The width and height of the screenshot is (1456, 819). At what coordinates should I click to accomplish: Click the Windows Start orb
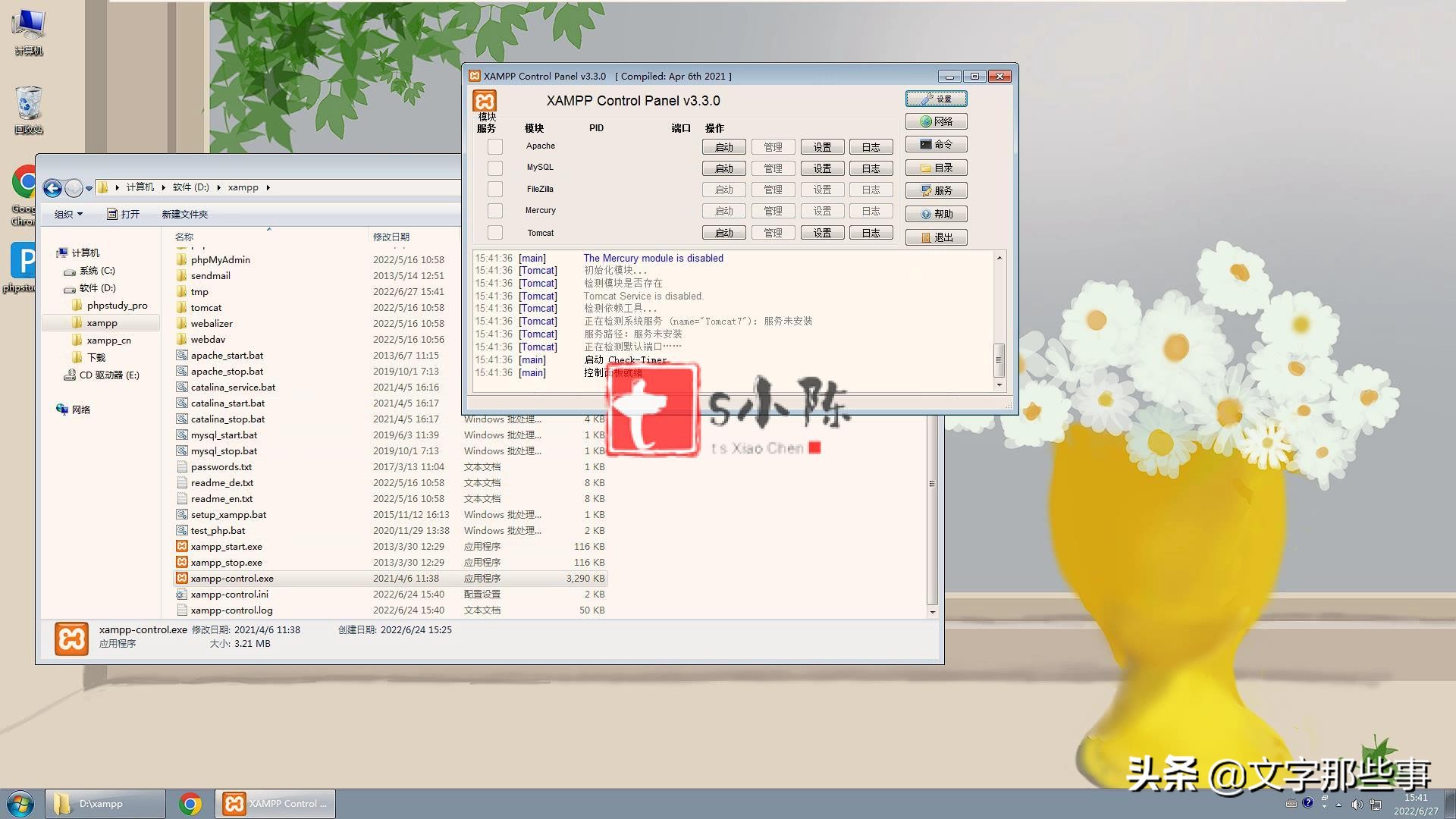point(20,804)
